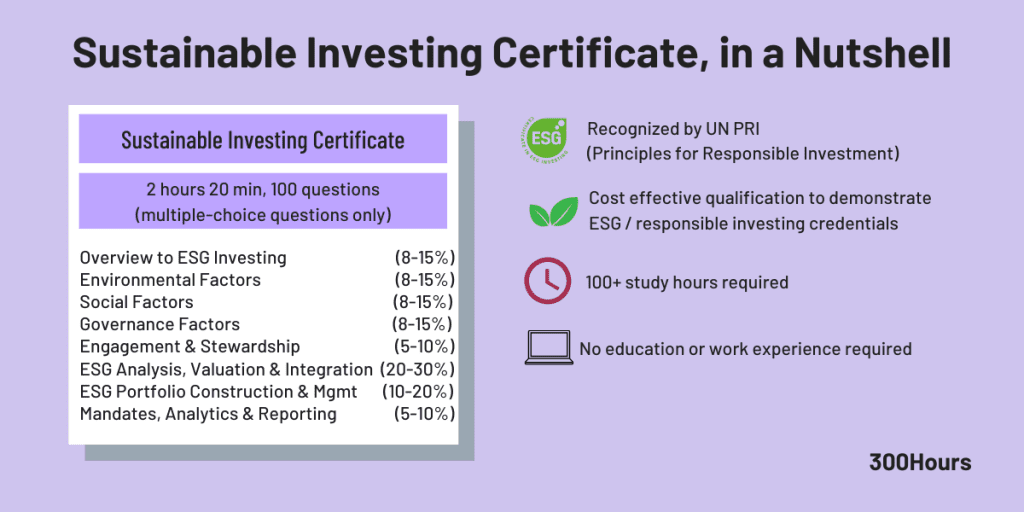The height and width of the screenshot is (512, 1024).
Task: Click Mandates, Analytics & Reporting line
Action: pyautogui.click(x=208, y=414)
